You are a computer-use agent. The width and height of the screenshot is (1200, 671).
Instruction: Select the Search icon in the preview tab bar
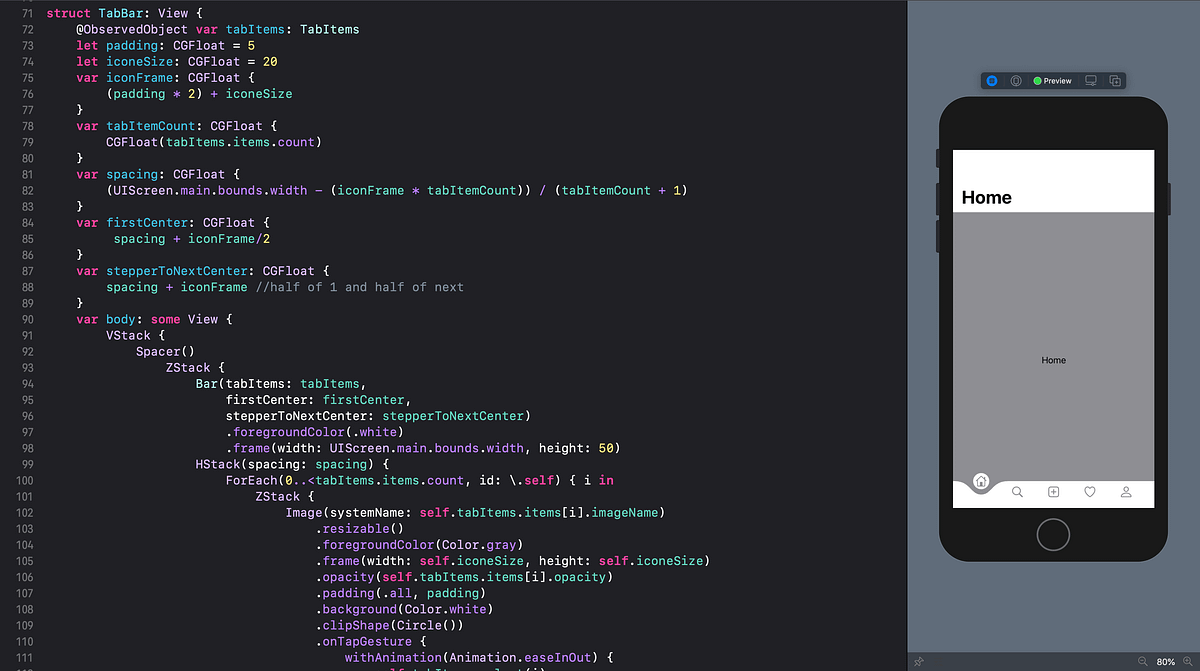pyautogui.click(x=1017, y=492)
